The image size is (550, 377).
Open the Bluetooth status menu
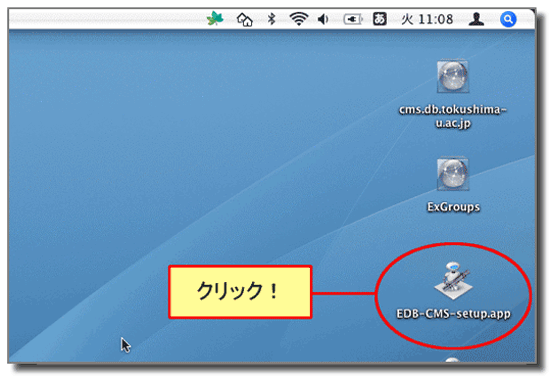[271, 19]
